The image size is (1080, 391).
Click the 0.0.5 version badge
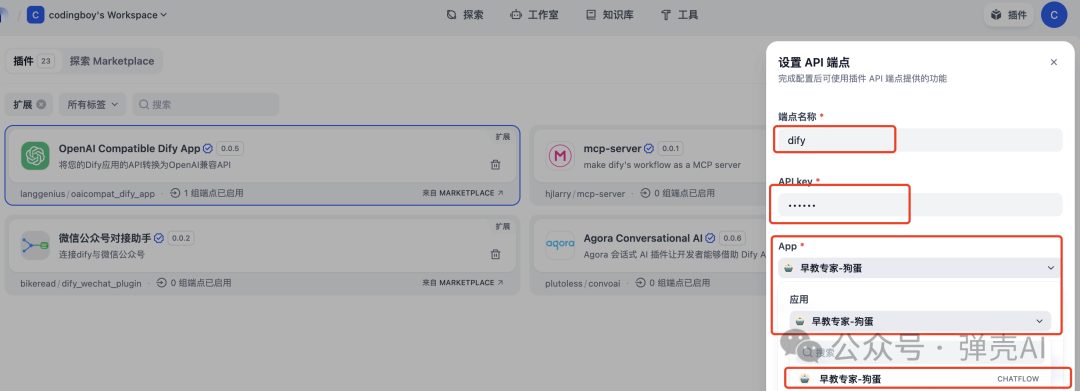click(230, 148)
